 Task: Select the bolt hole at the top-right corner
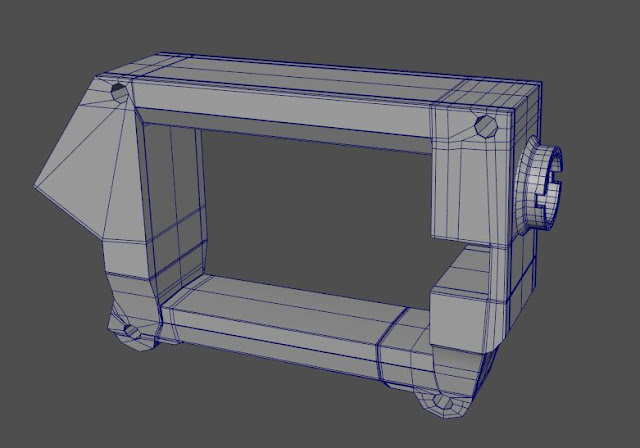[487, 126]
